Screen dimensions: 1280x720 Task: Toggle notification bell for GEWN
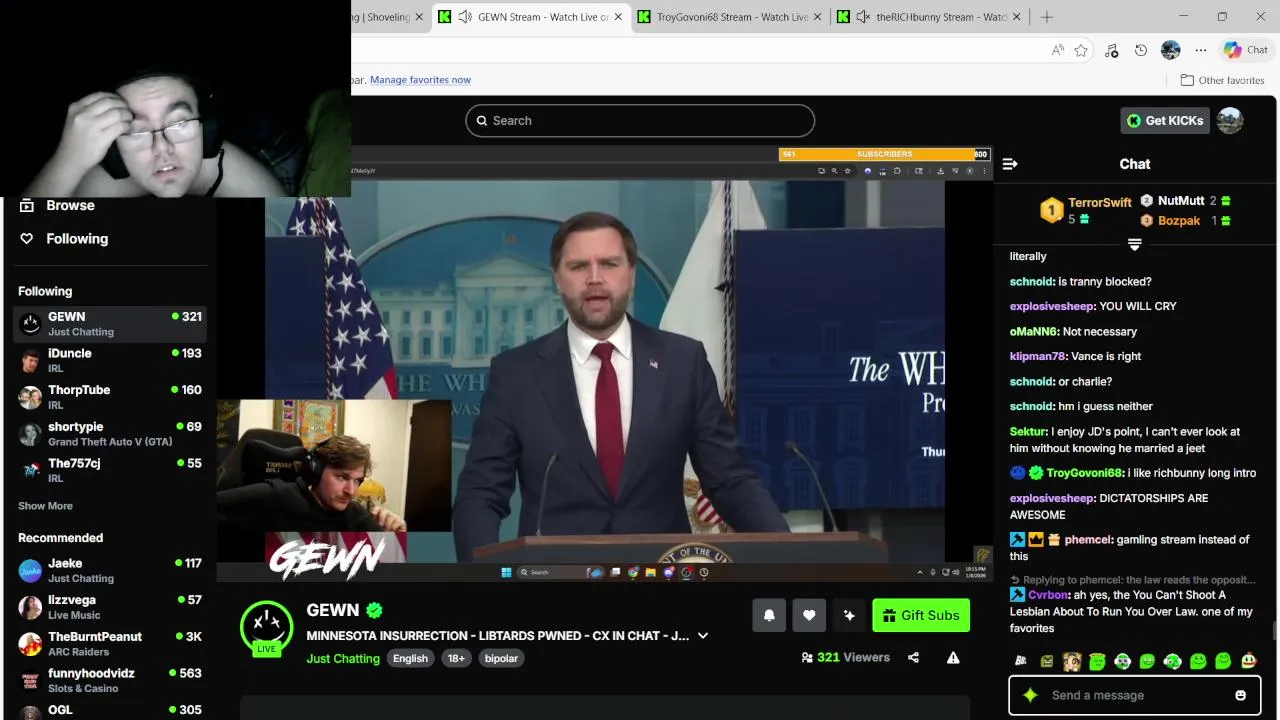click(x=769, y=615)
